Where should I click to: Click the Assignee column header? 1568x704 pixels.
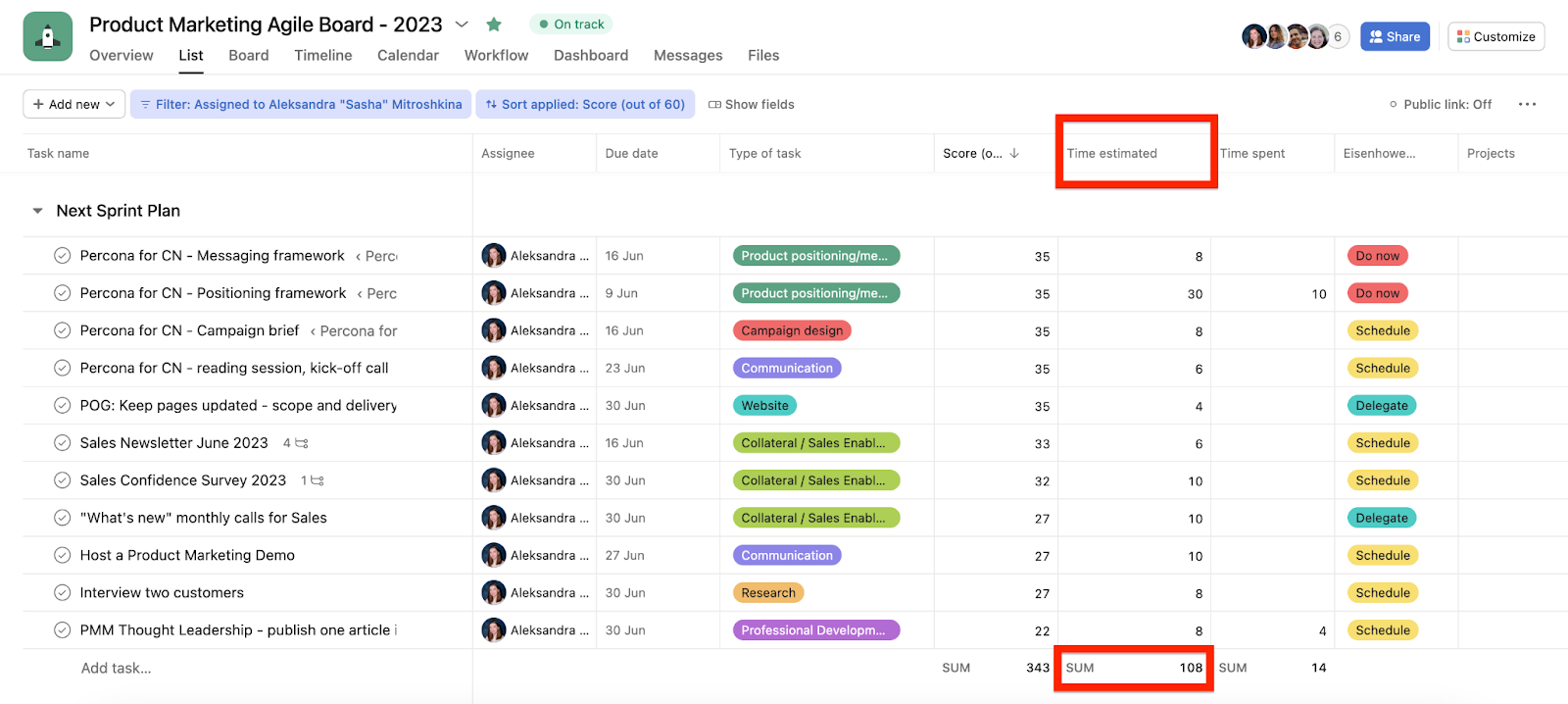coord(508,153)
